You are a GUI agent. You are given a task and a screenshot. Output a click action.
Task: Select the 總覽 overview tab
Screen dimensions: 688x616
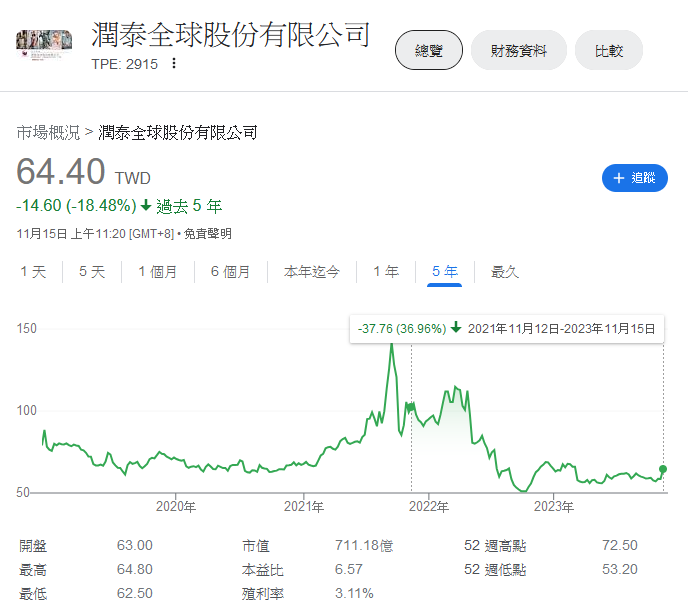(429, 50)
